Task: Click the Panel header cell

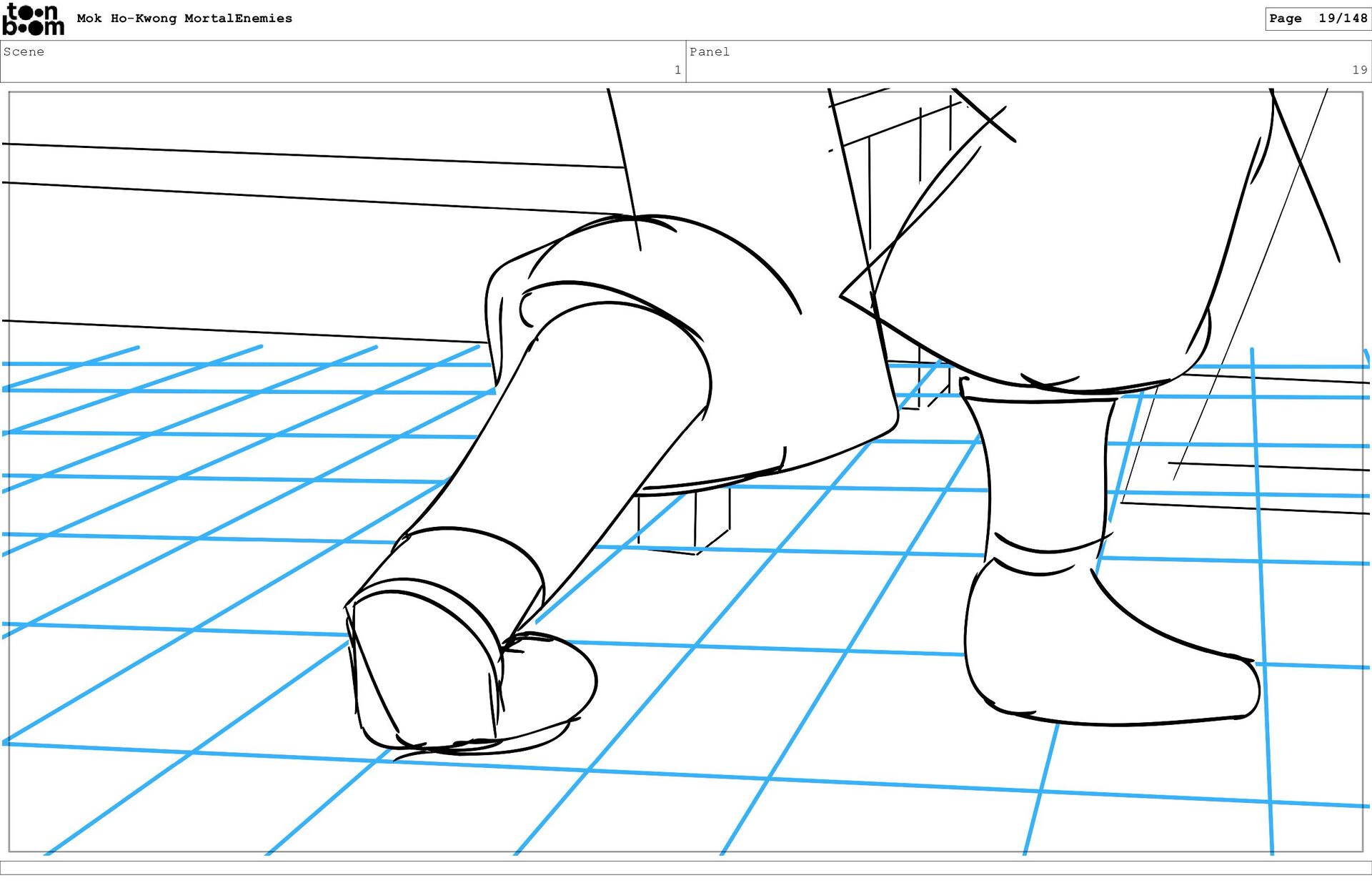Action: (1028, 61)
